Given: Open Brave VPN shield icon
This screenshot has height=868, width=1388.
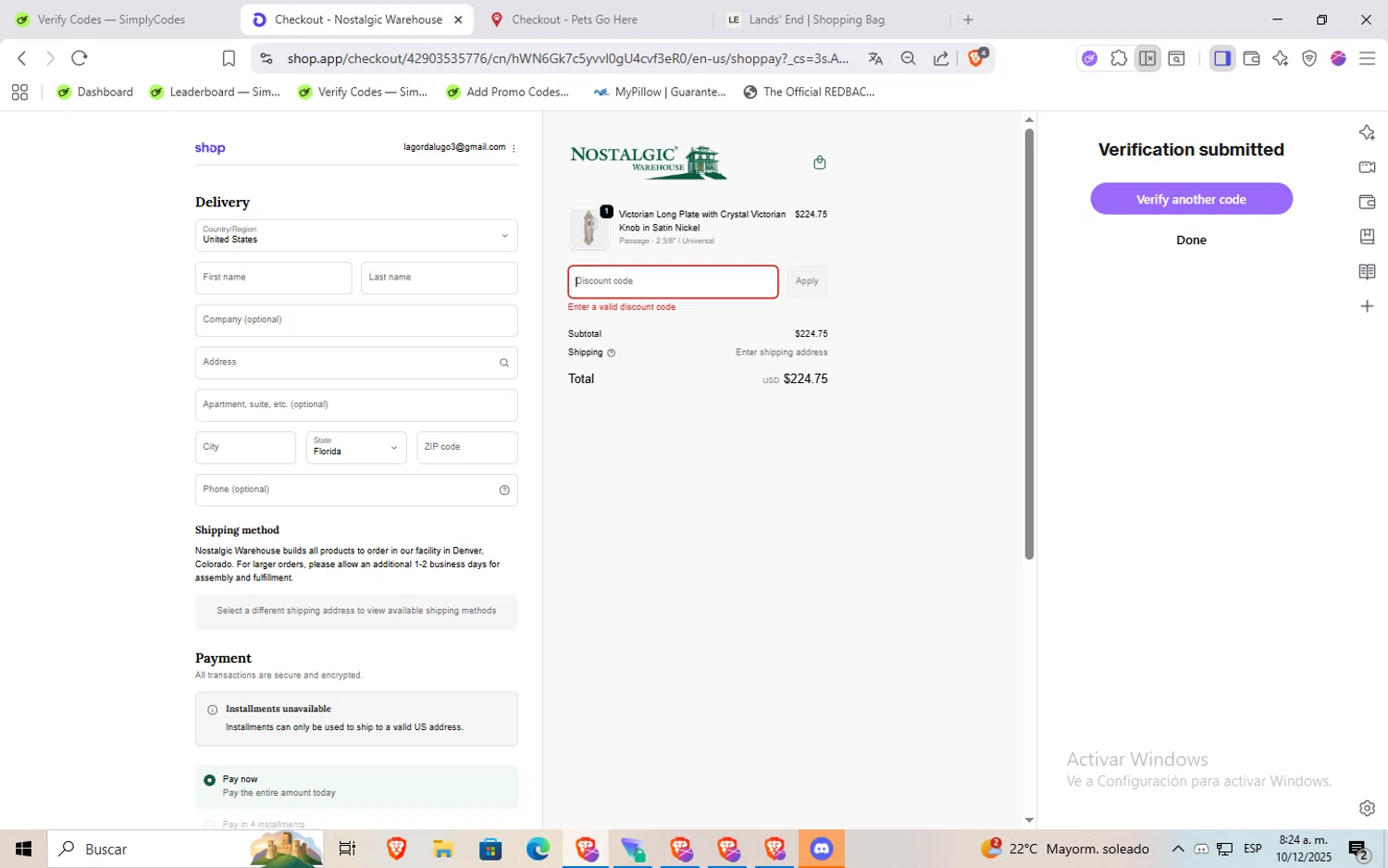Looking at the screenshot, I should click(x=1309, y=58).
